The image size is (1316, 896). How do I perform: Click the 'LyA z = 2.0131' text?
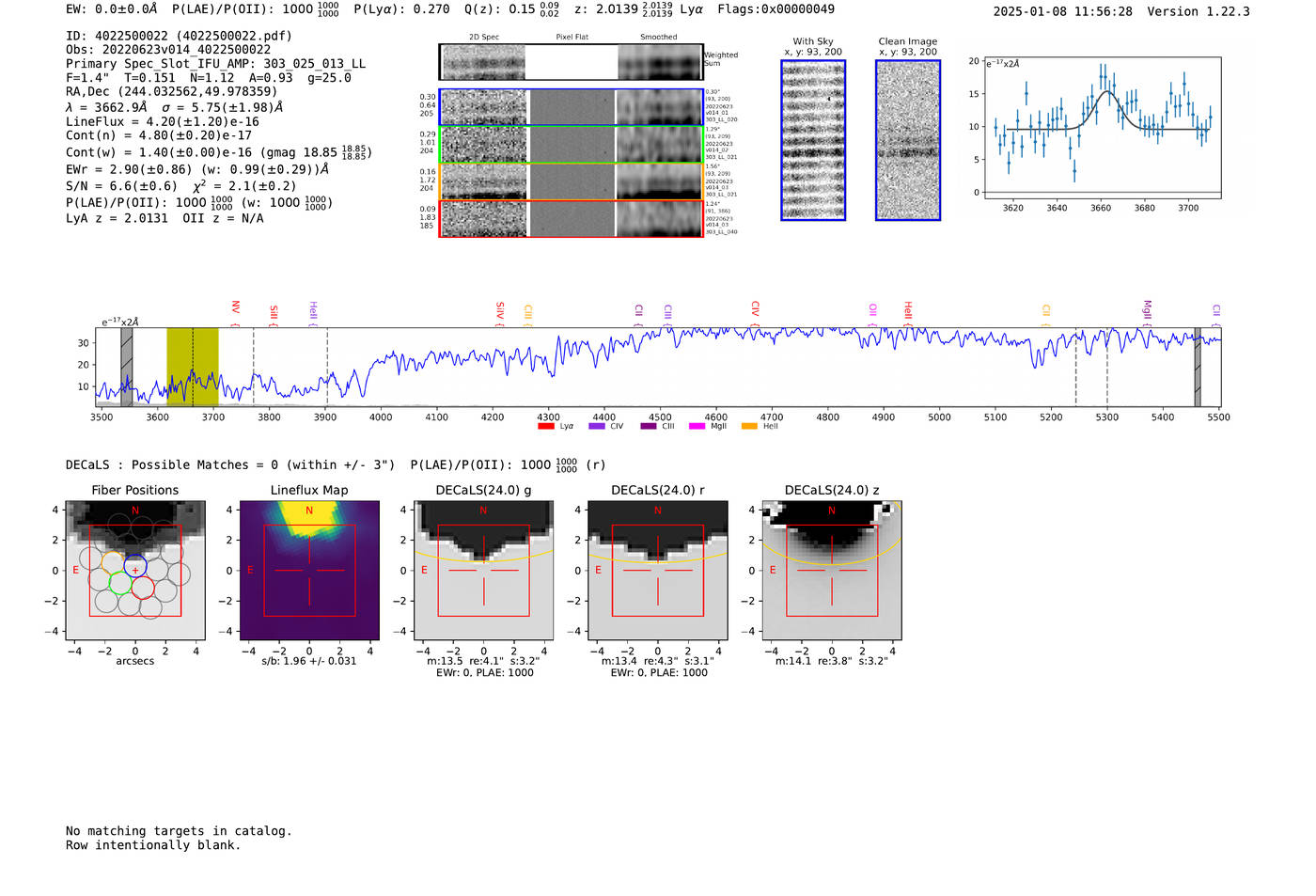click(x=117, y=218)
